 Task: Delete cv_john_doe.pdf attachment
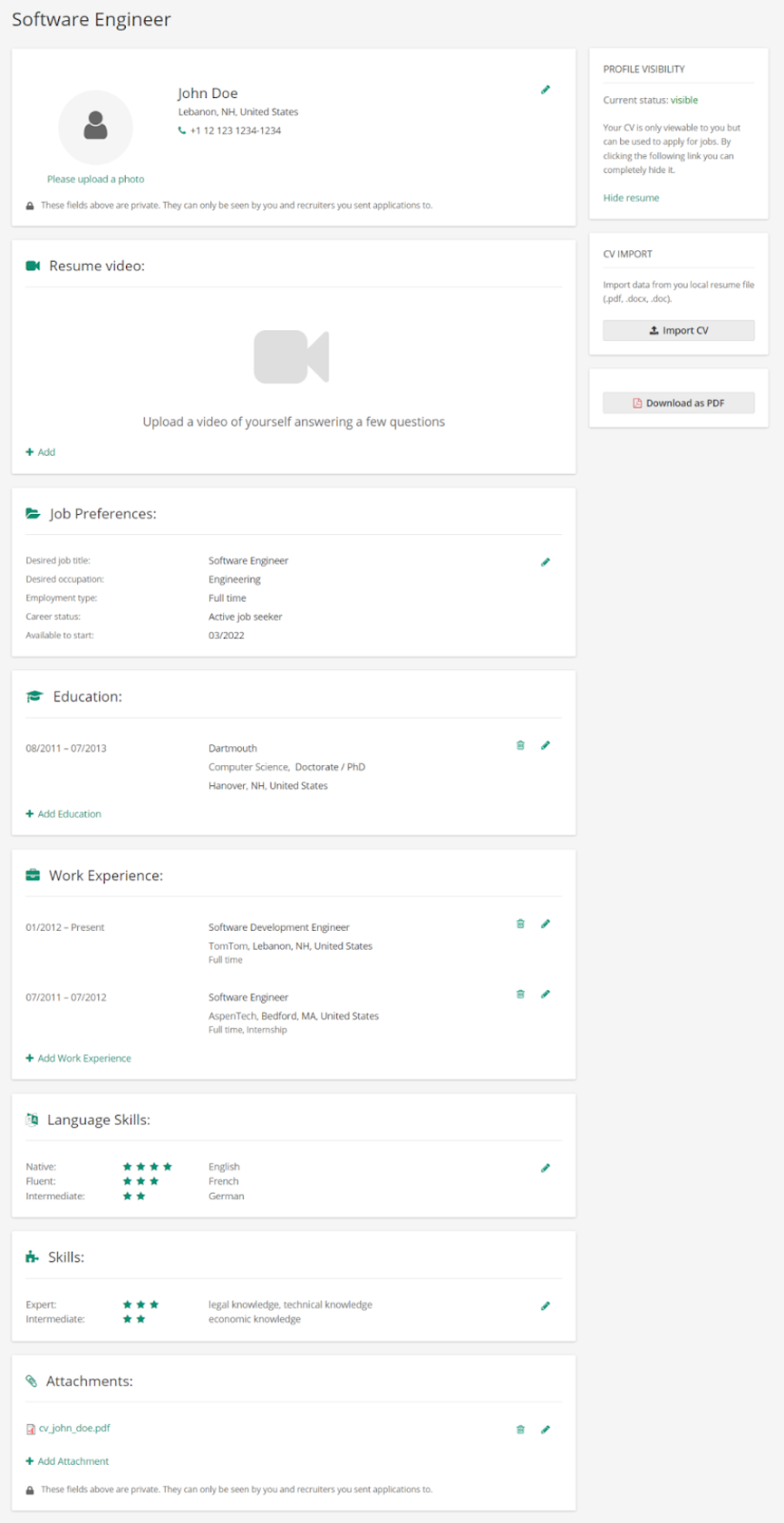[x=520, y=1429]
